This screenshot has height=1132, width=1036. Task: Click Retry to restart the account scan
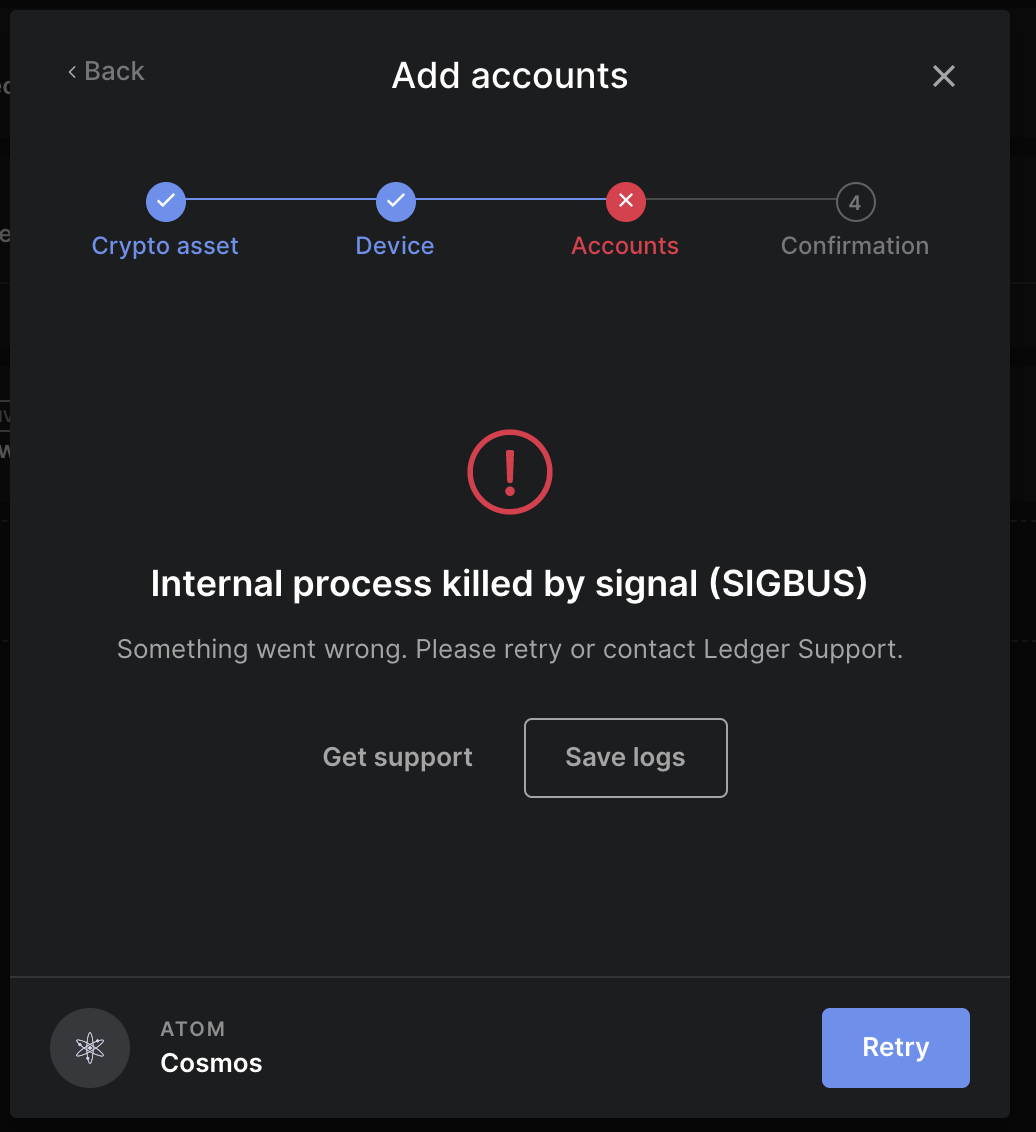point(895,1047)
